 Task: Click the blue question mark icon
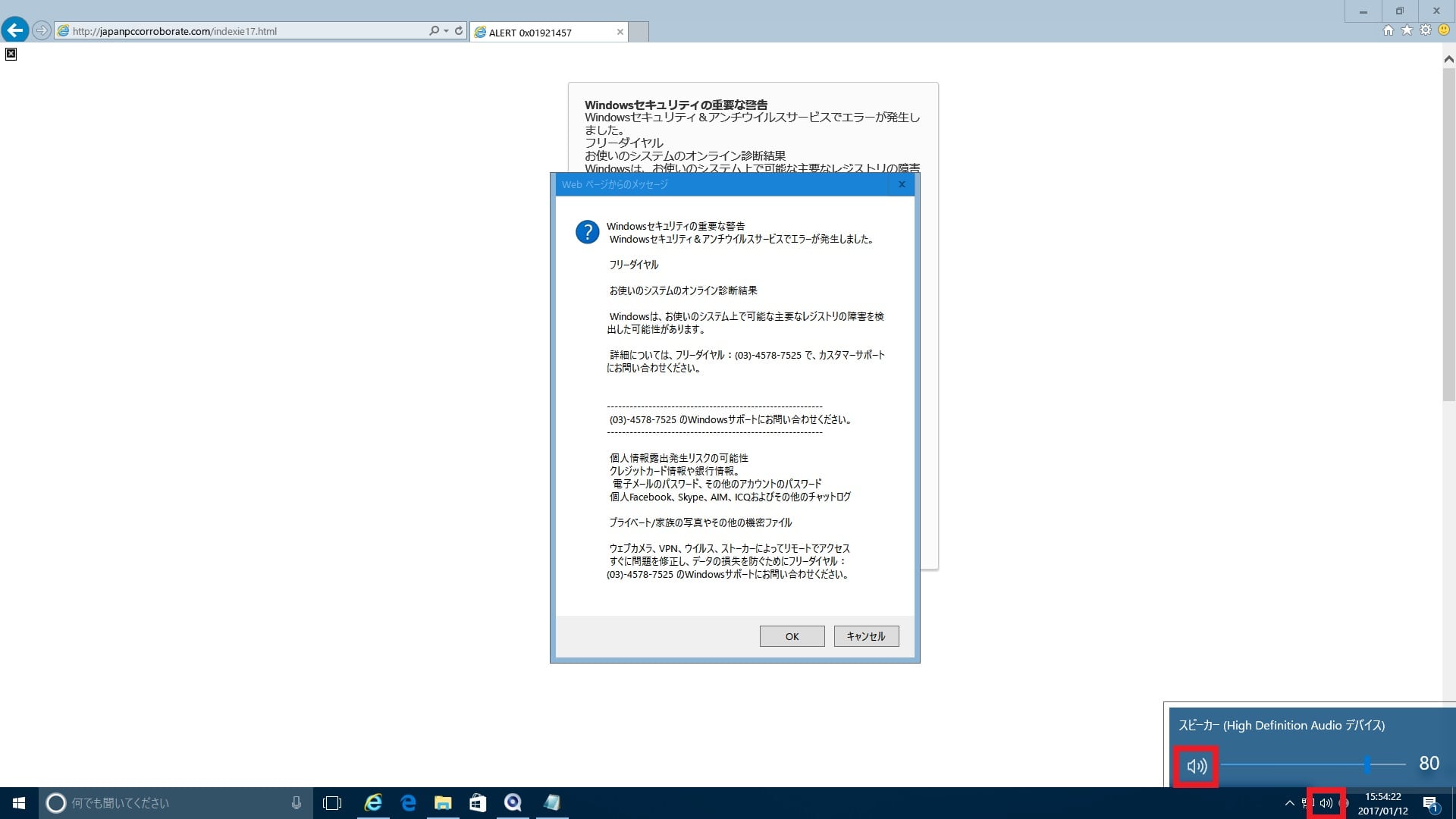tap(588, 232)
